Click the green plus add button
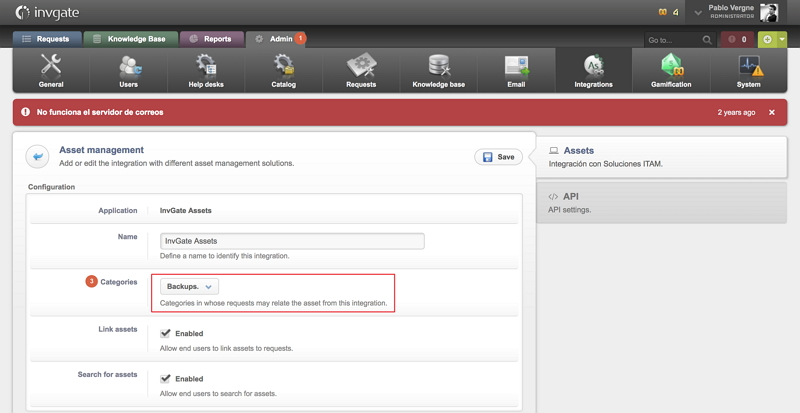The width and height of the screenshot is (800, 413). click(x=768, y=39)
